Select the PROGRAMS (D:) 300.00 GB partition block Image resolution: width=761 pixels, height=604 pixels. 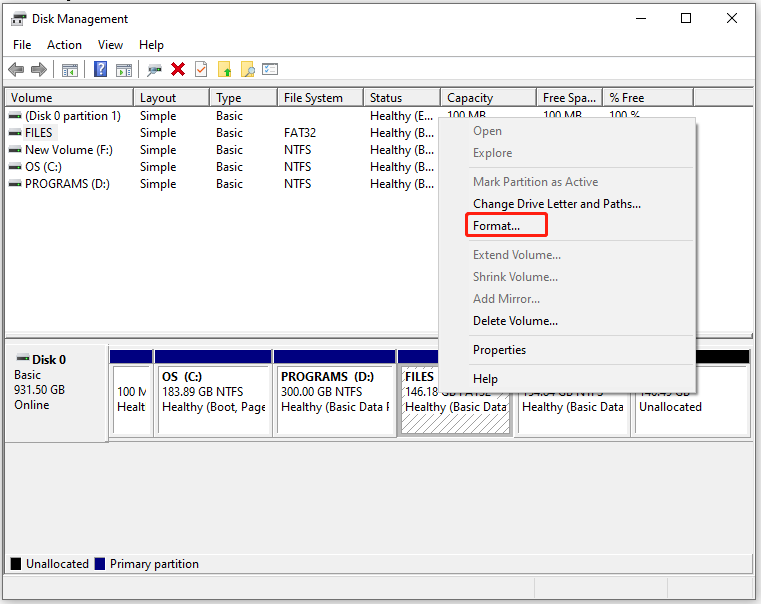335,399
